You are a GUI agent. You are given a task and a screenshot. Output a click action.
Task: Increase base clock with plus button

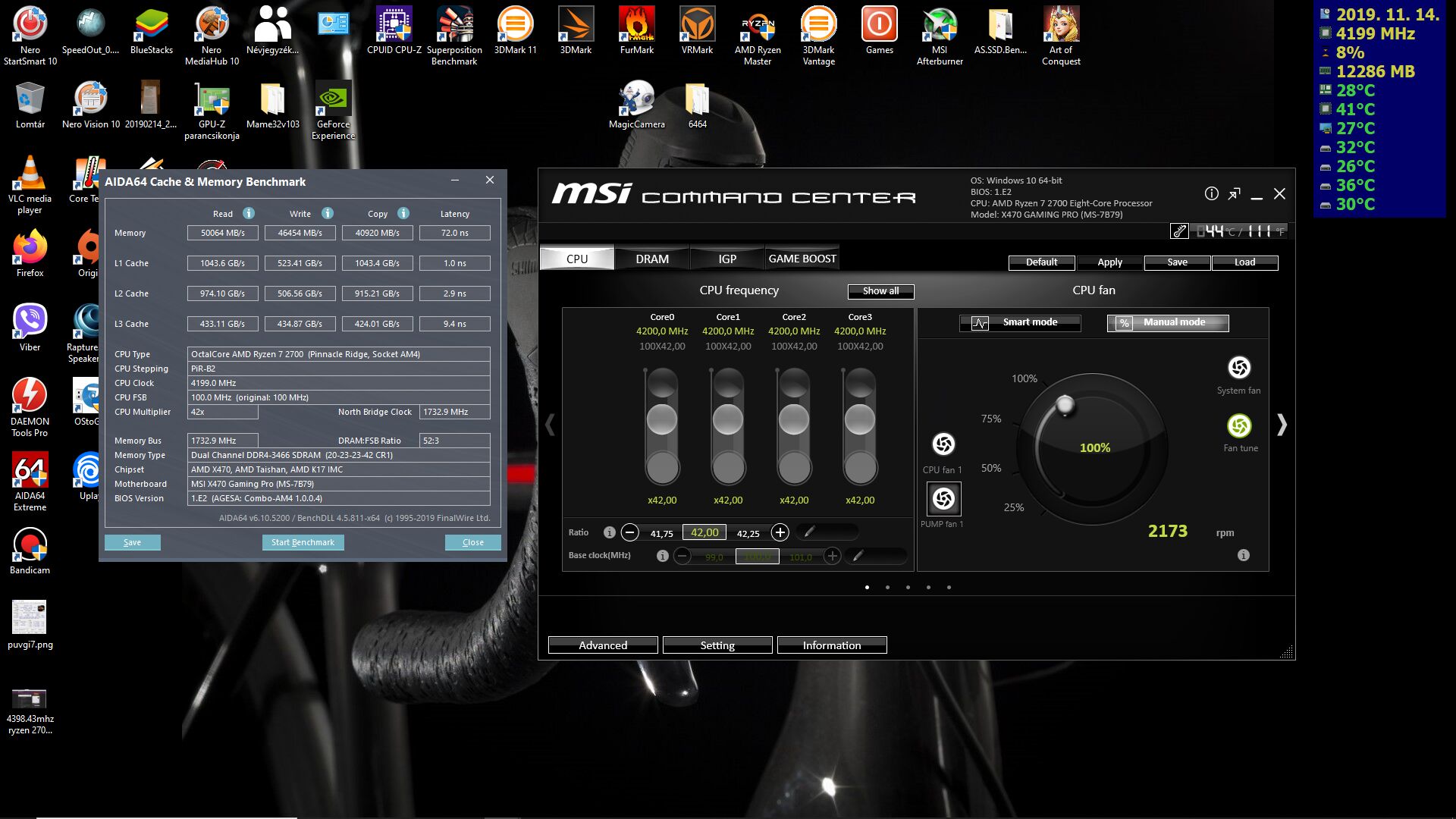coord(832,556)
